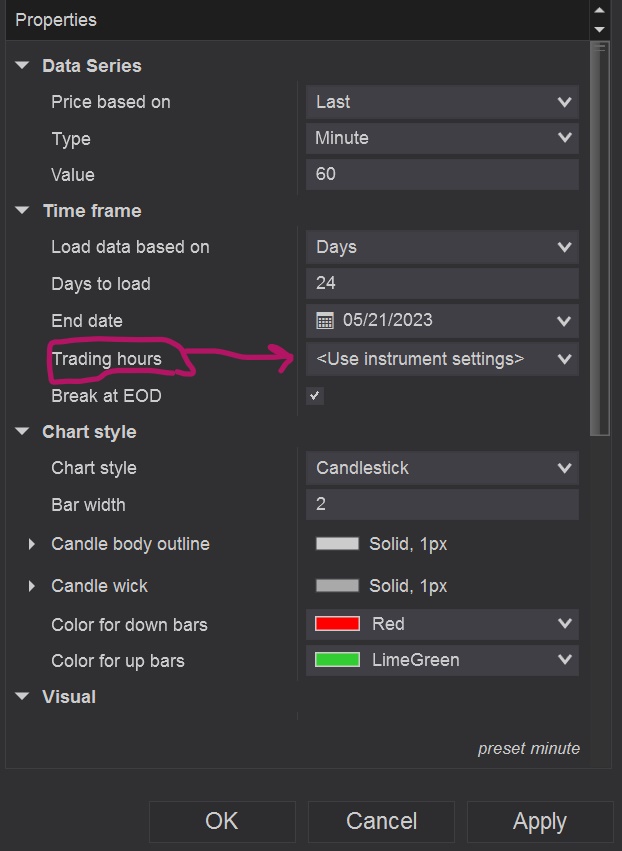Click the panel scroll-down arrow at top right
622x851 pixels.
click(x=599, y=29)
